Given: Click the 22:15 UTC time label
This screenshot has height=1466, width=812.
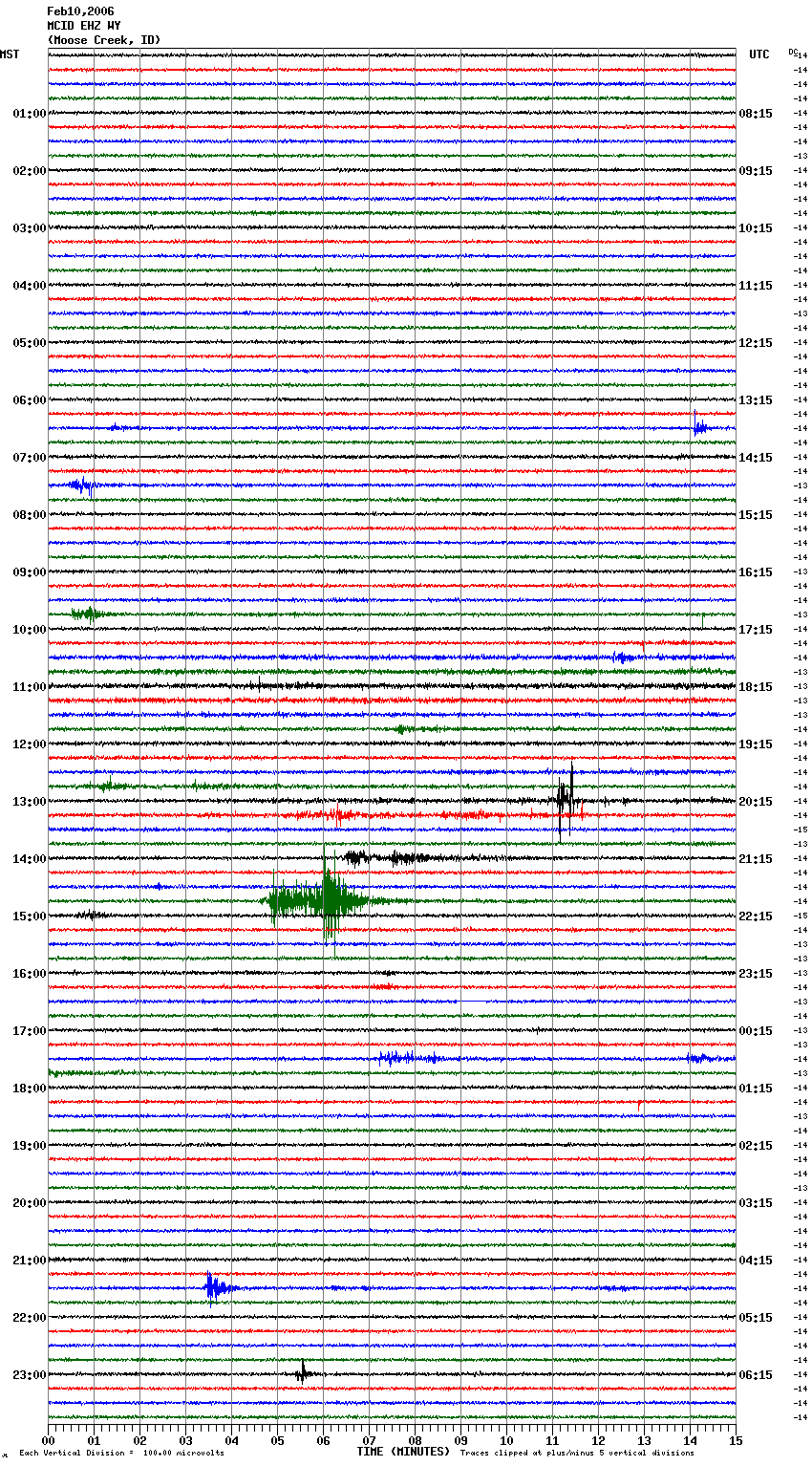Looking at the screenshot, I should click(x=756, y=916).
